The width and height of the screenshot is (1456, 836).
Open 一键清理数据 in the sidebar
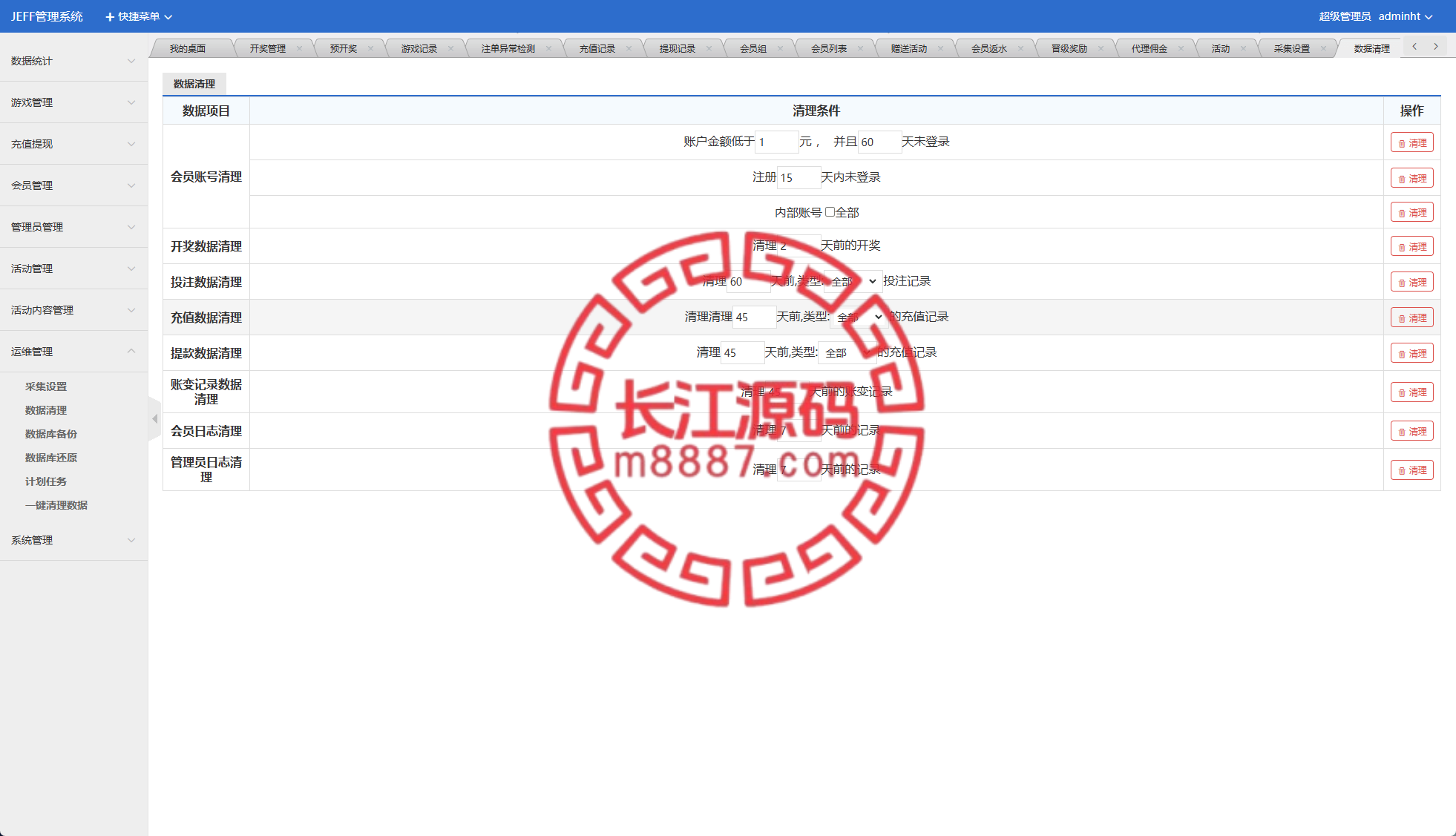(x=56, y=505)
